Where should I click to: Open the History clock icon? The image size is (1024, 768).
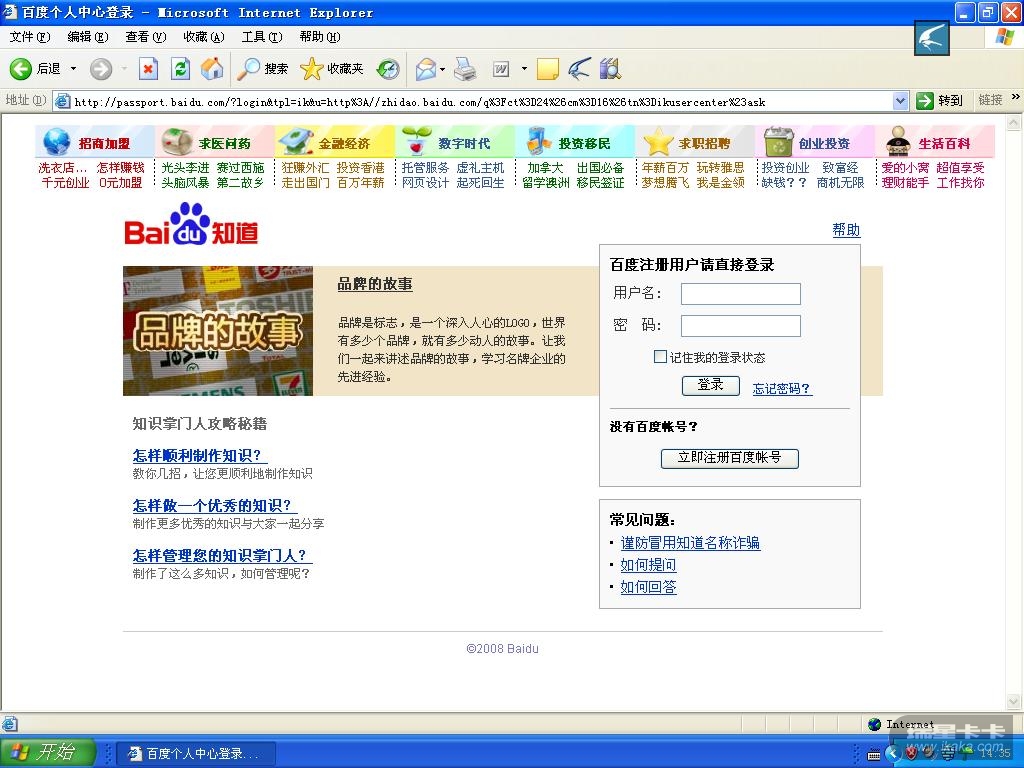tap(389, 69)
